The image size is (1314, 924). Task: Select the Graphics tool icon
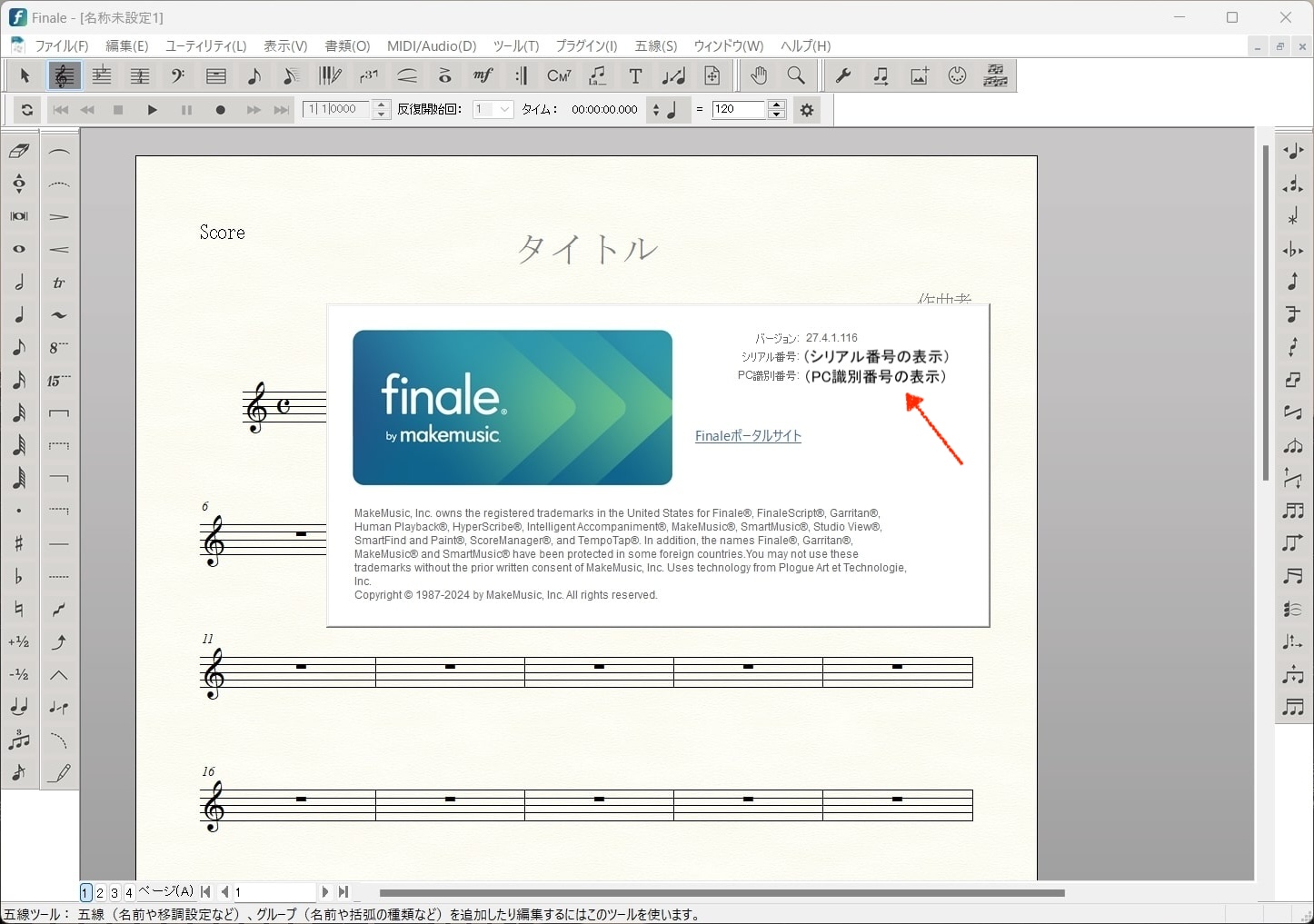coord(919,76)
